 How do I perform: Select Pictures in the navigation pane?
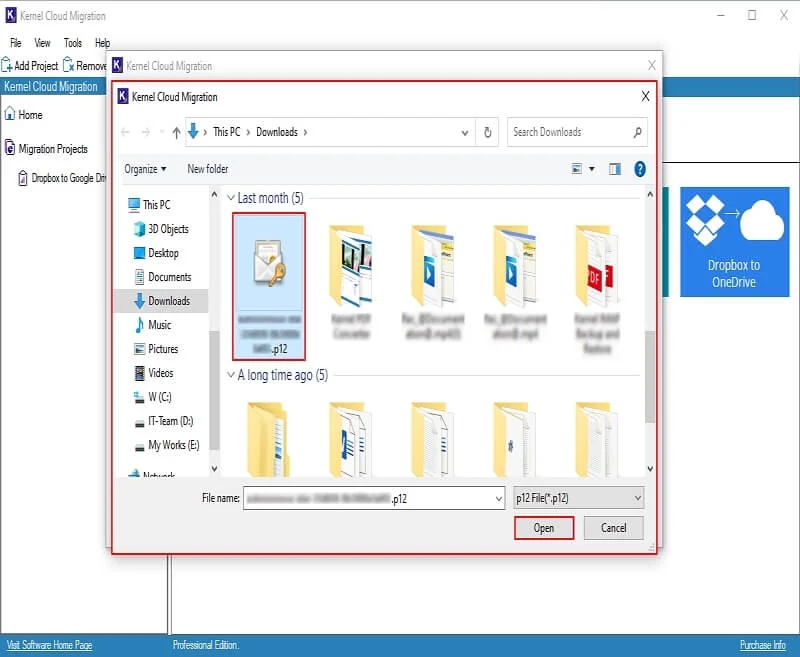156,349
